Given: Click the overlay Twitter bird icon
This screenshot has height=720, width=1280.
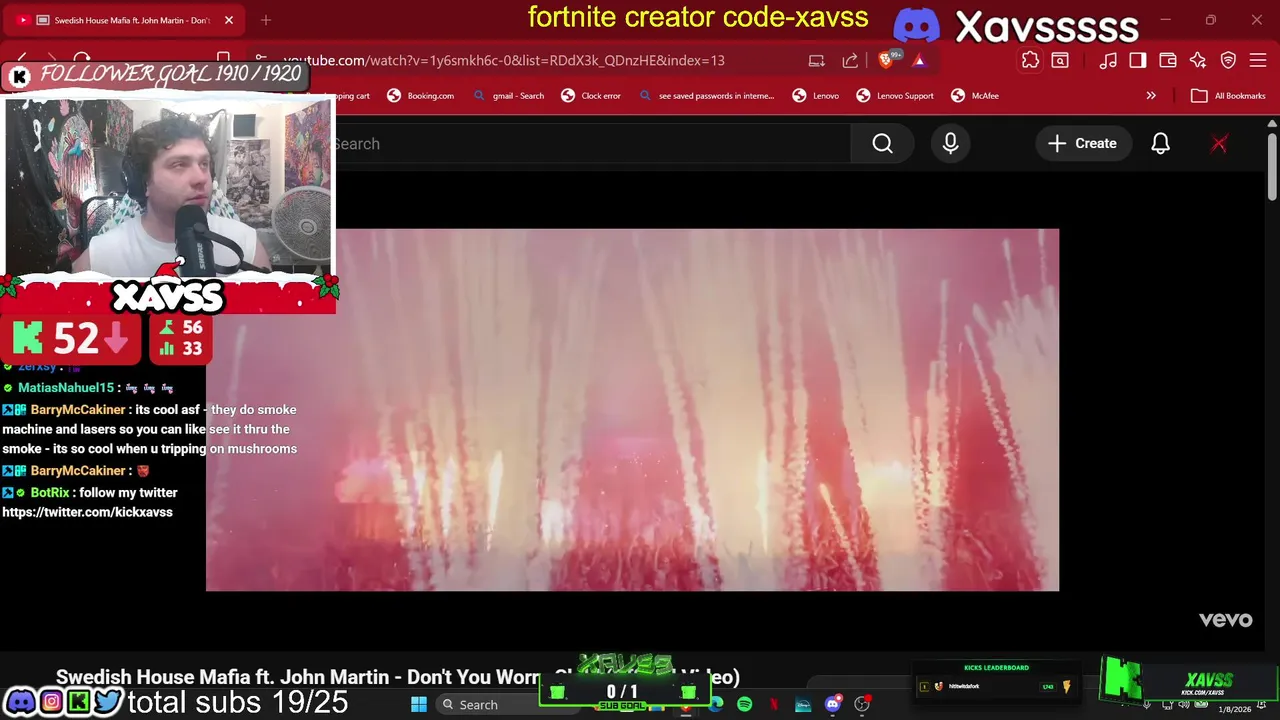Looking at the screenshot, I should coord(108,702).
